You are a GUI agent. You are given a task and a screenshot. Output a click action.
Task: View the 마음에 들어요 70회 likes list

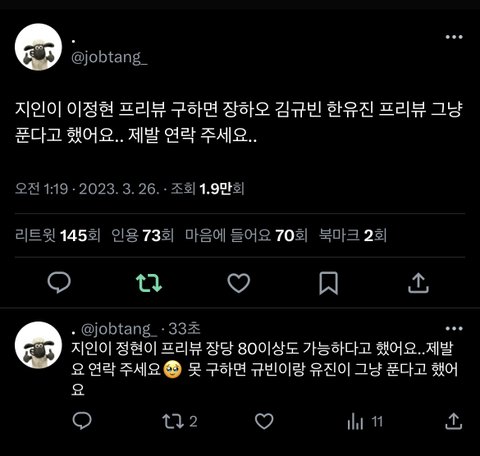point(246,235)
